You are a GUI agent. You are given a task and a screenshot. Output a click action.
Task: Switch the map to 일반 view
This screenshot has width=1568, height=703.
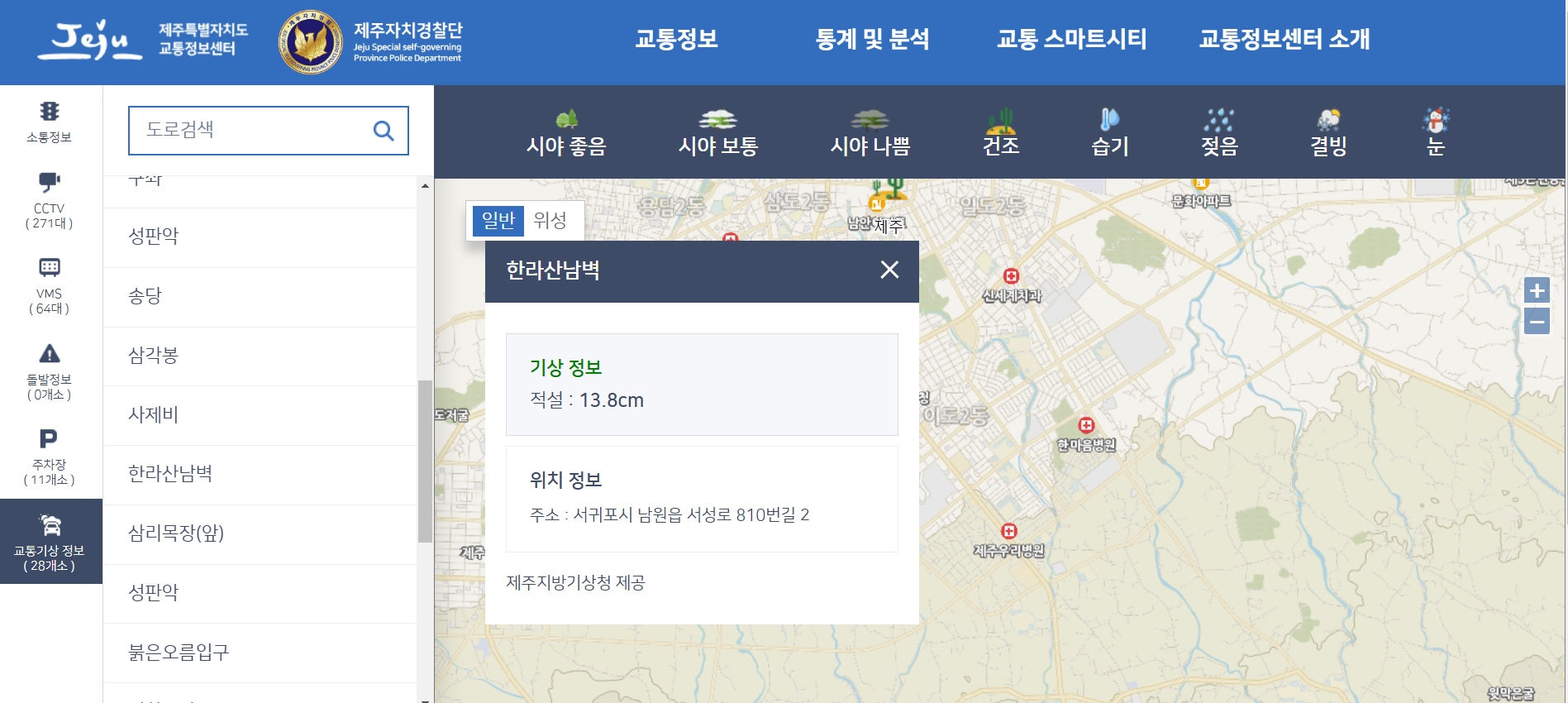[498, 221]
